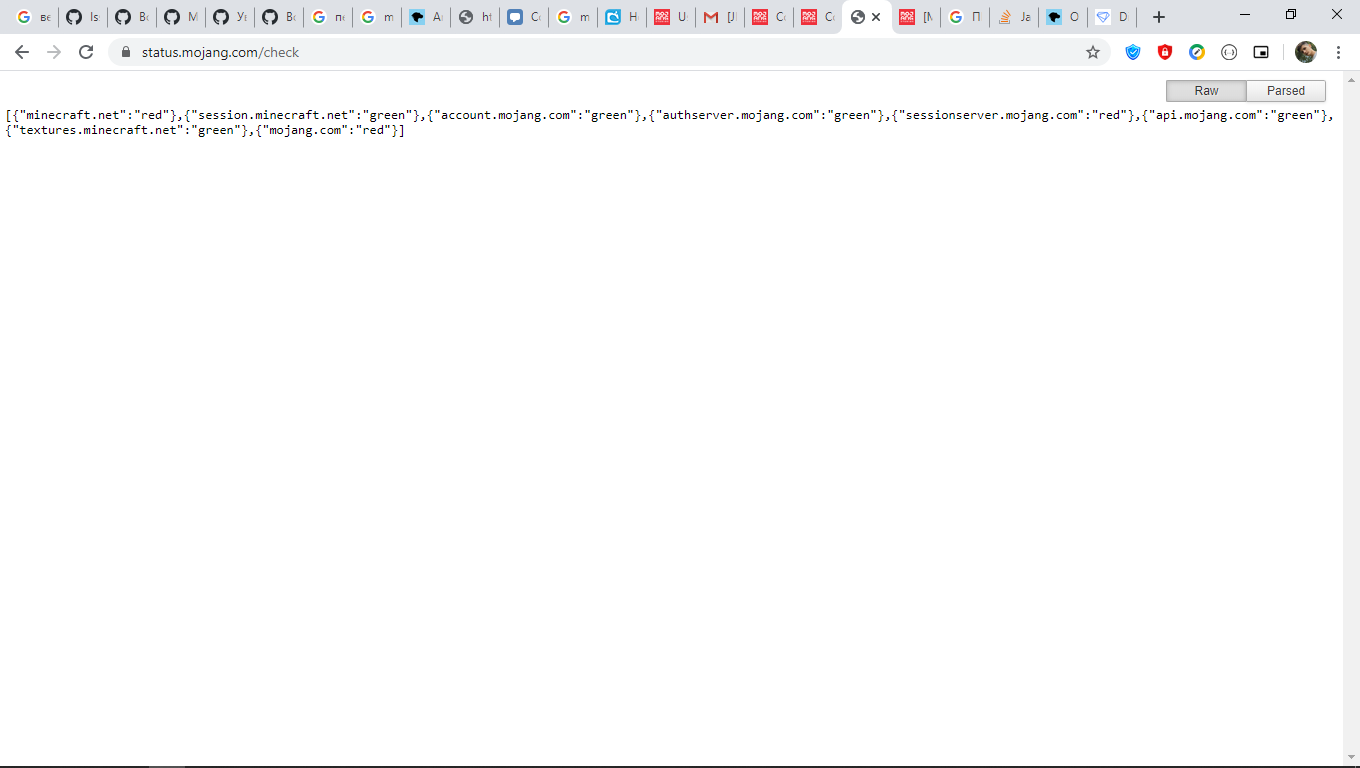Open the picture-in-picture extension icon
This screenshot has width=1360, height=768.
click(x=1261, y=52)
